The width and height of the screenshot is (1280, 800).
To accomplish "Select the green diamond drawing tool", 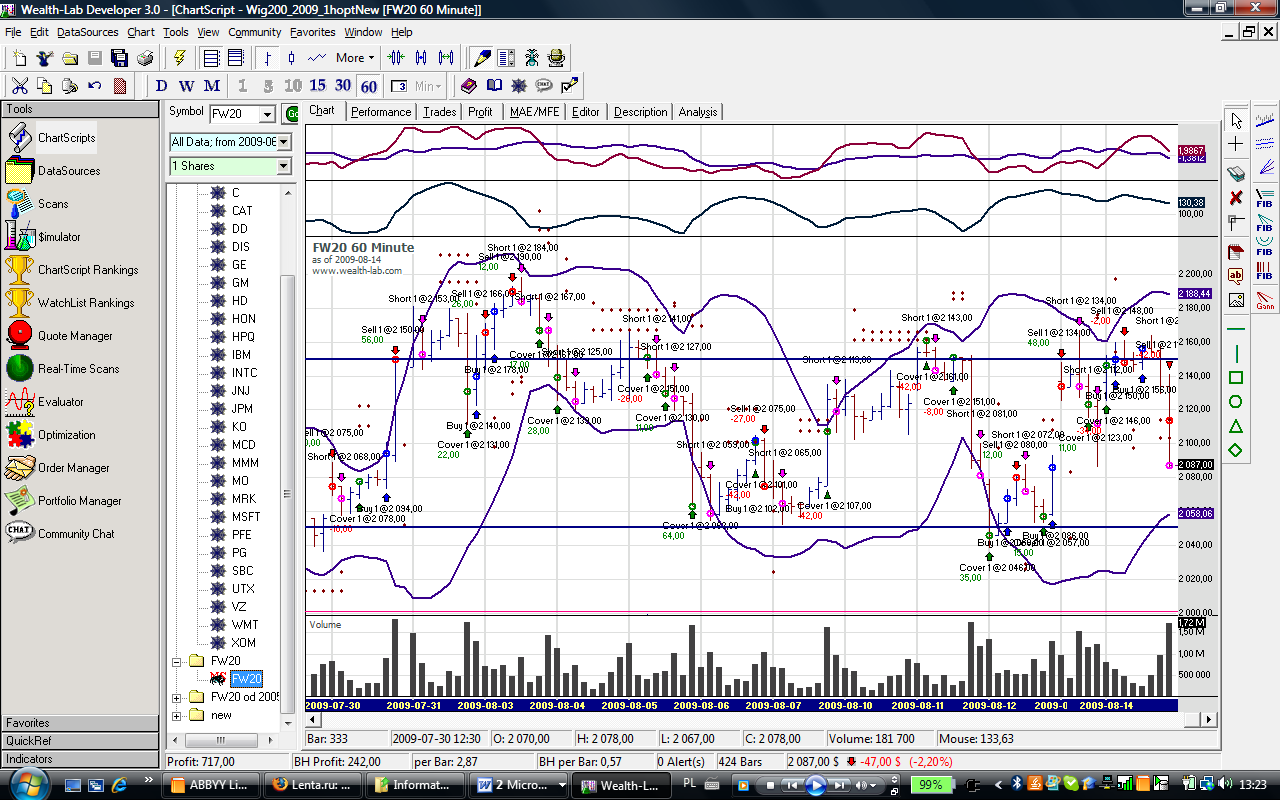I will tap(1236, 451).
